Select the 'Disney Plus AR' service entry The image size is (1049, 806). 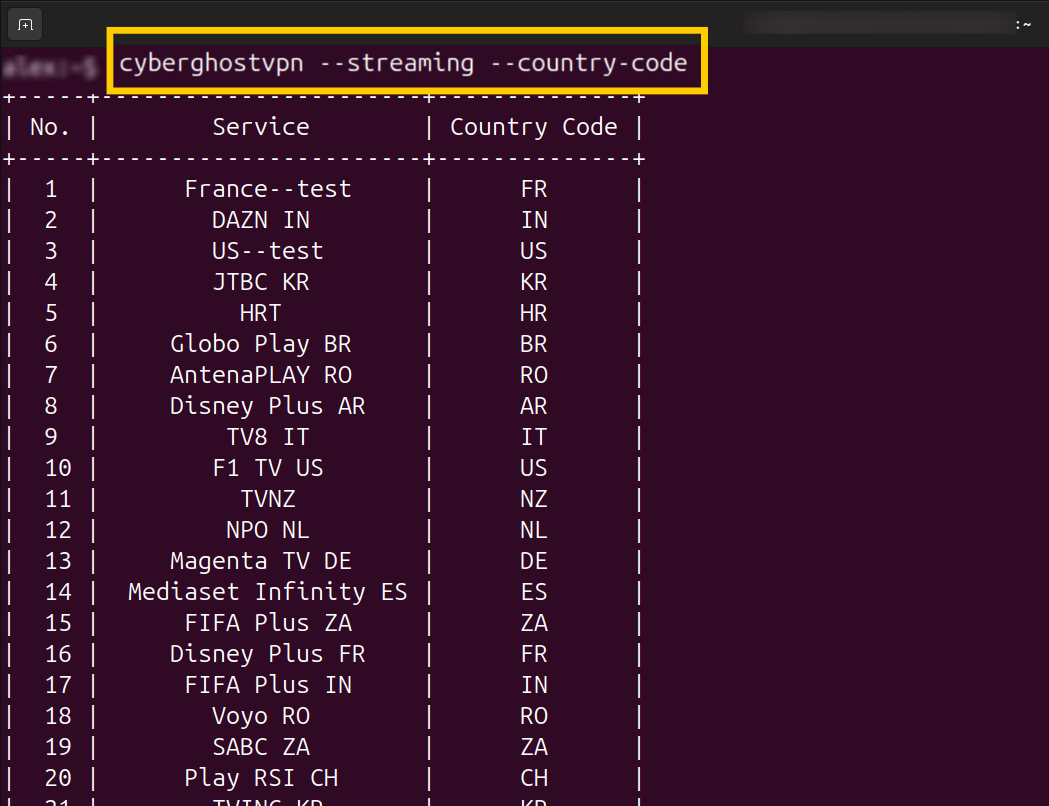(267, 406)
